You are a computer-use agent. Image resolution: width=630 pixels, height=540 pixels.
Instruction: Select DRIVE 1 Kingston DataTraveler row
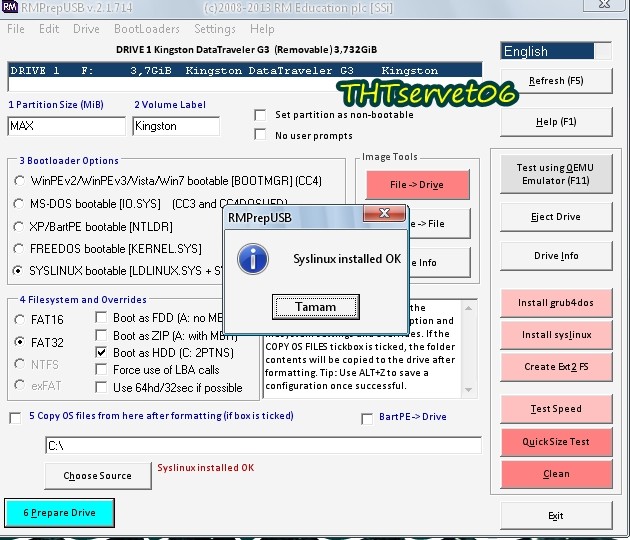tap(245, 70)
